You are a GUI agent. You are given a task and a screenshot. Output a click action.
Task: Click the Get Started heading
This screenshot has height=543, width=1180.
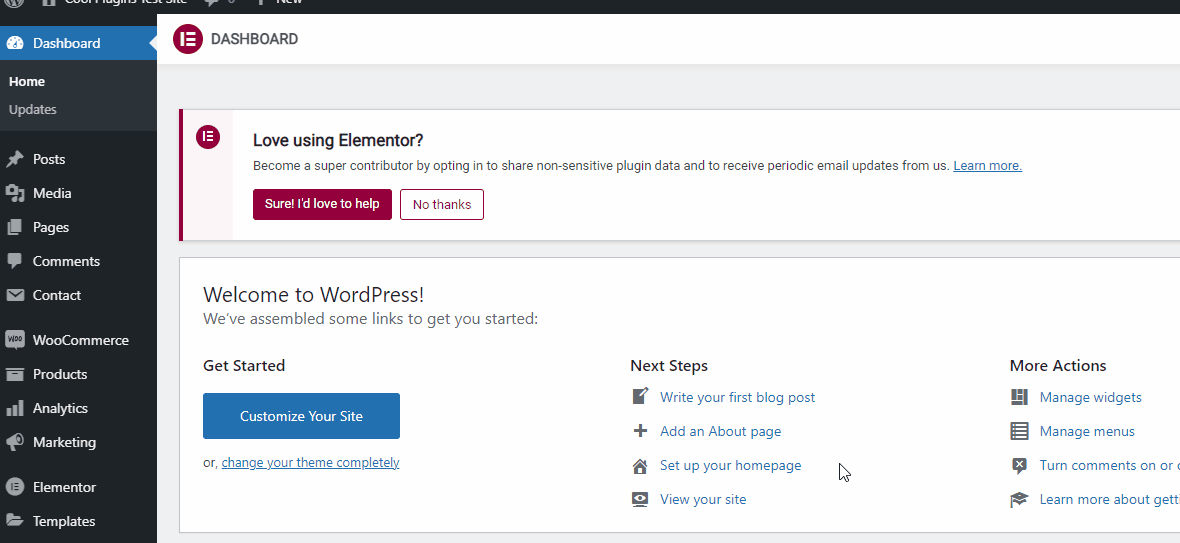(x=244, y=366)
